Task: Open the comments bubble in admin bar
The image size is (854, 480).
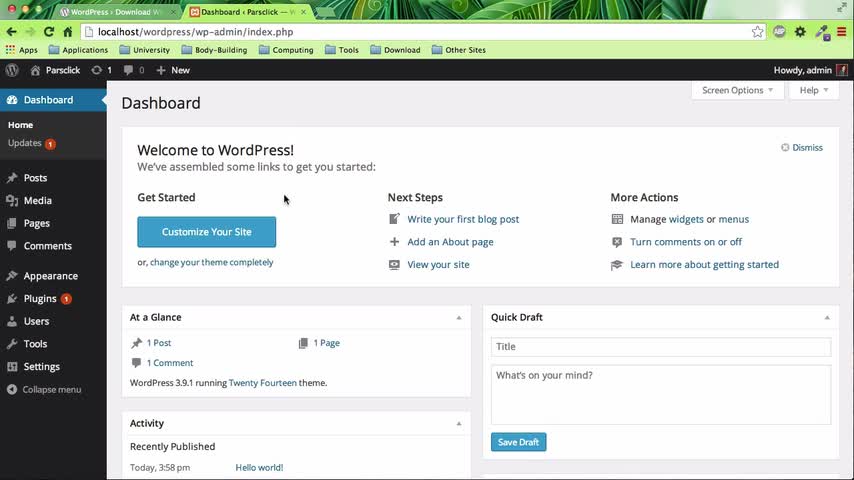Action: (x=133, y=70)
